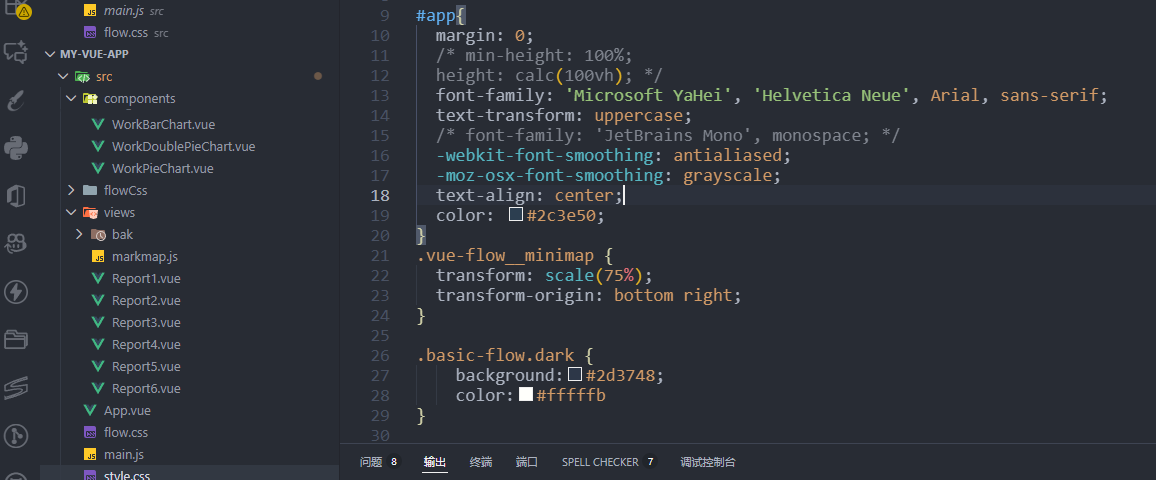The width and height of the screenshot is (1156, 480).
Task: Click line number 21 in the gutter
Action: tap(380, 255)
